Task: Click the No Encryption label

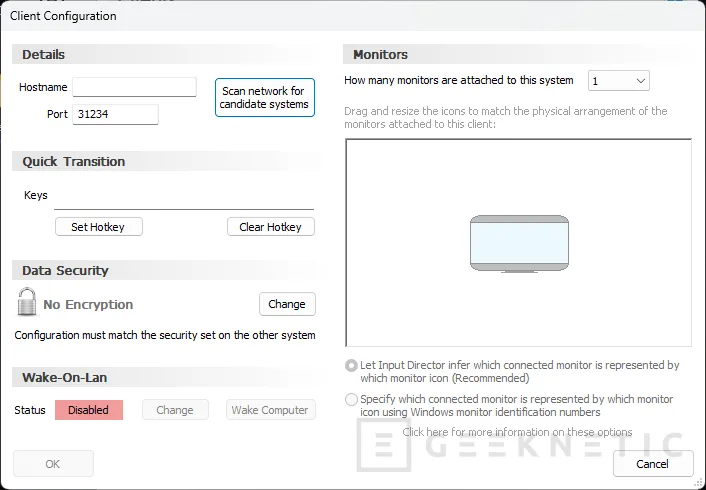Action: (x=88, y=304)
